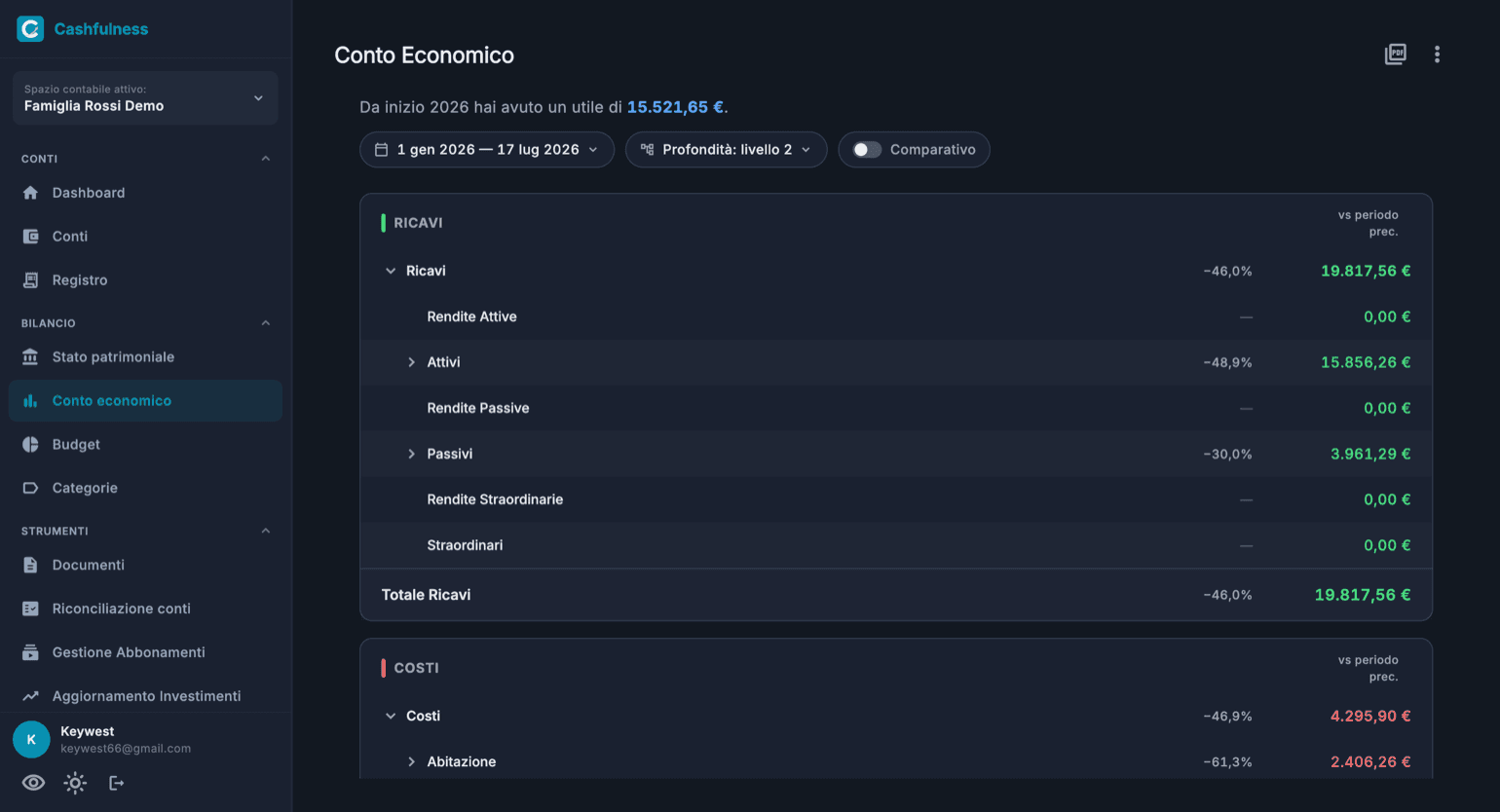Switch theme with the sun icon
Image resolution: width=1500 pixels, height=812 pixels.
coord(75,783)
